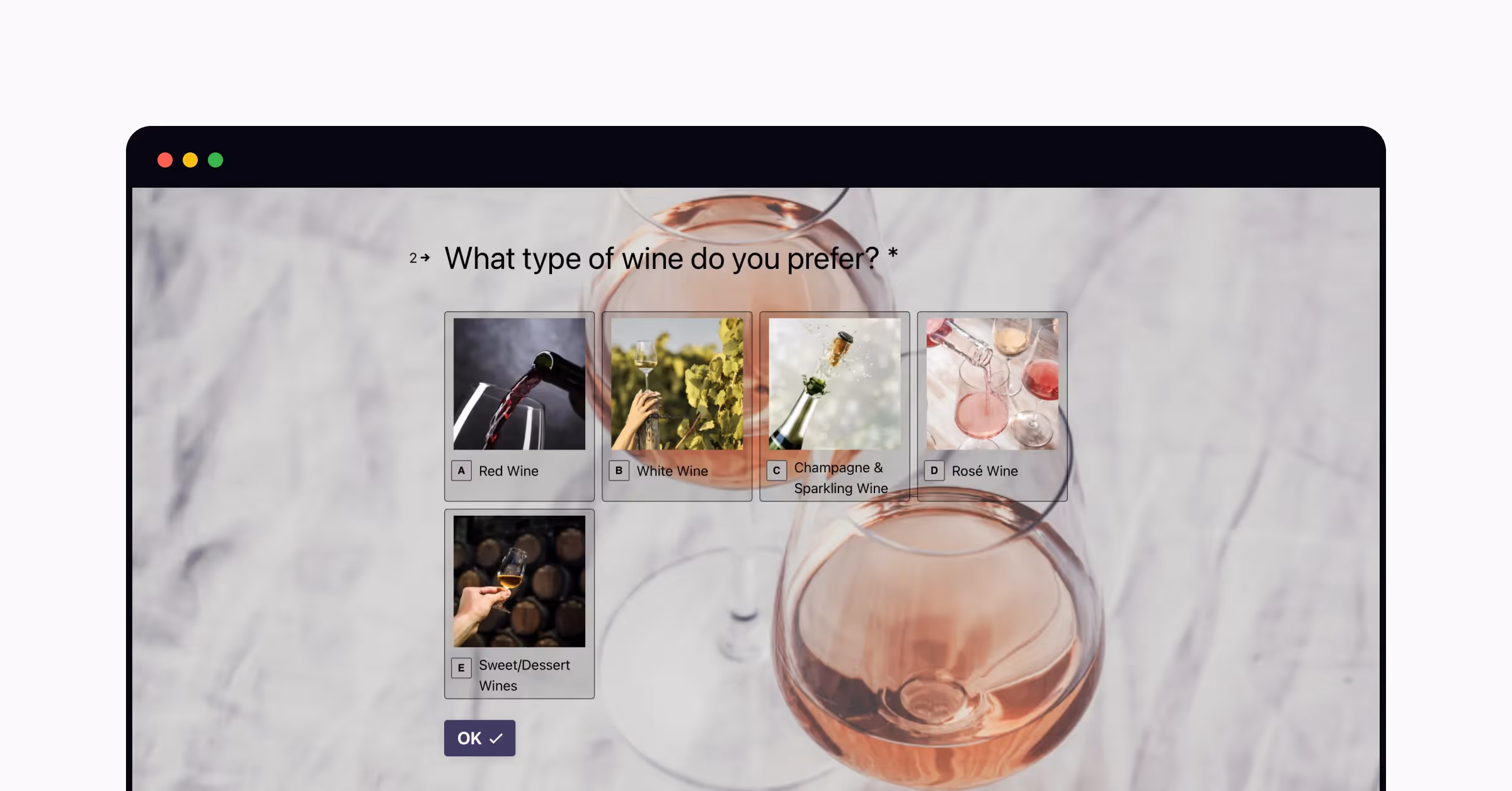Choose Sweet/Dessert Wines label
Viewport: 1512px width, 791px height.
coord(524,675)
